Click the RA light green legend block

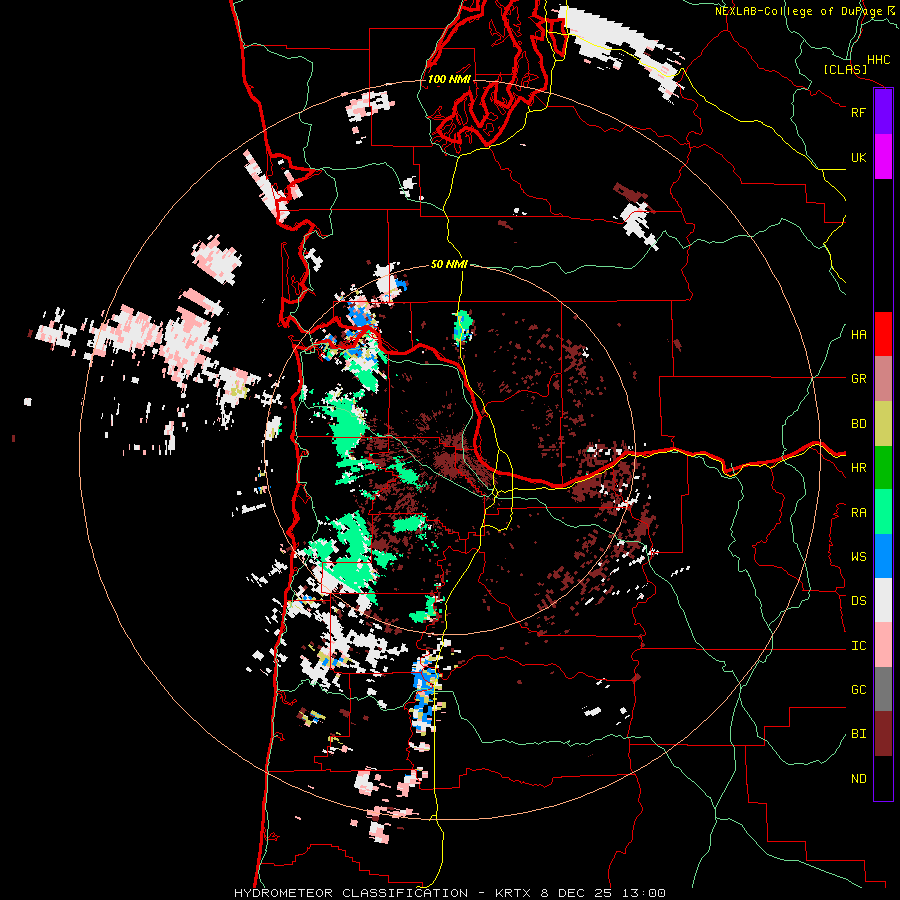tap(883, 512)
